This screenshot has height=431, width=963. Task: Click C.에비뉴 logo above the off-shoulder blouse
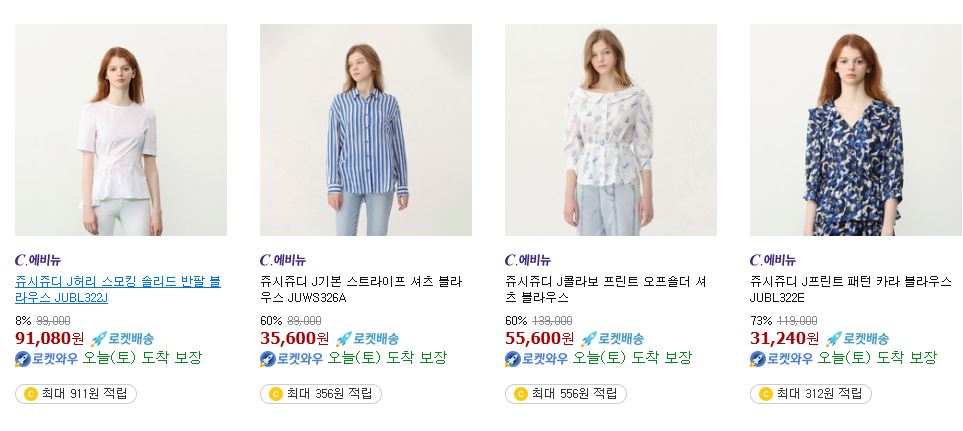point(528,260)
